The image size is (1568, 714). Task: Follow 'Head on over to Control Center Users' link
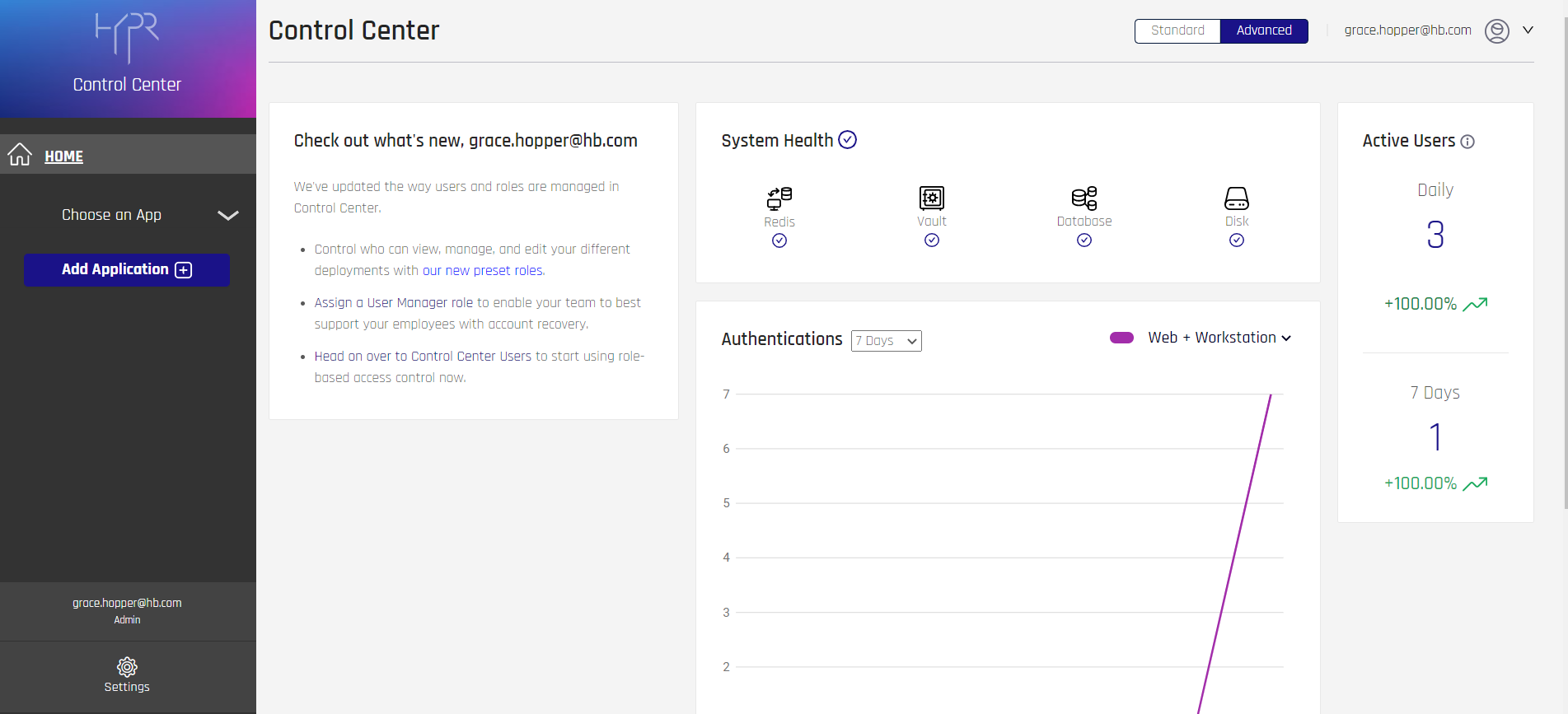point(423,356)
